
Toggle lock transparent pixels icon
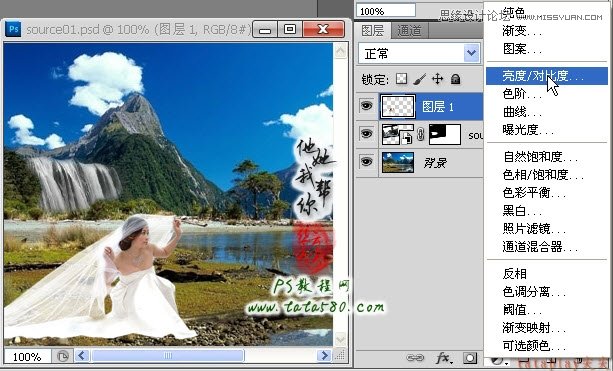pos(401,79)
